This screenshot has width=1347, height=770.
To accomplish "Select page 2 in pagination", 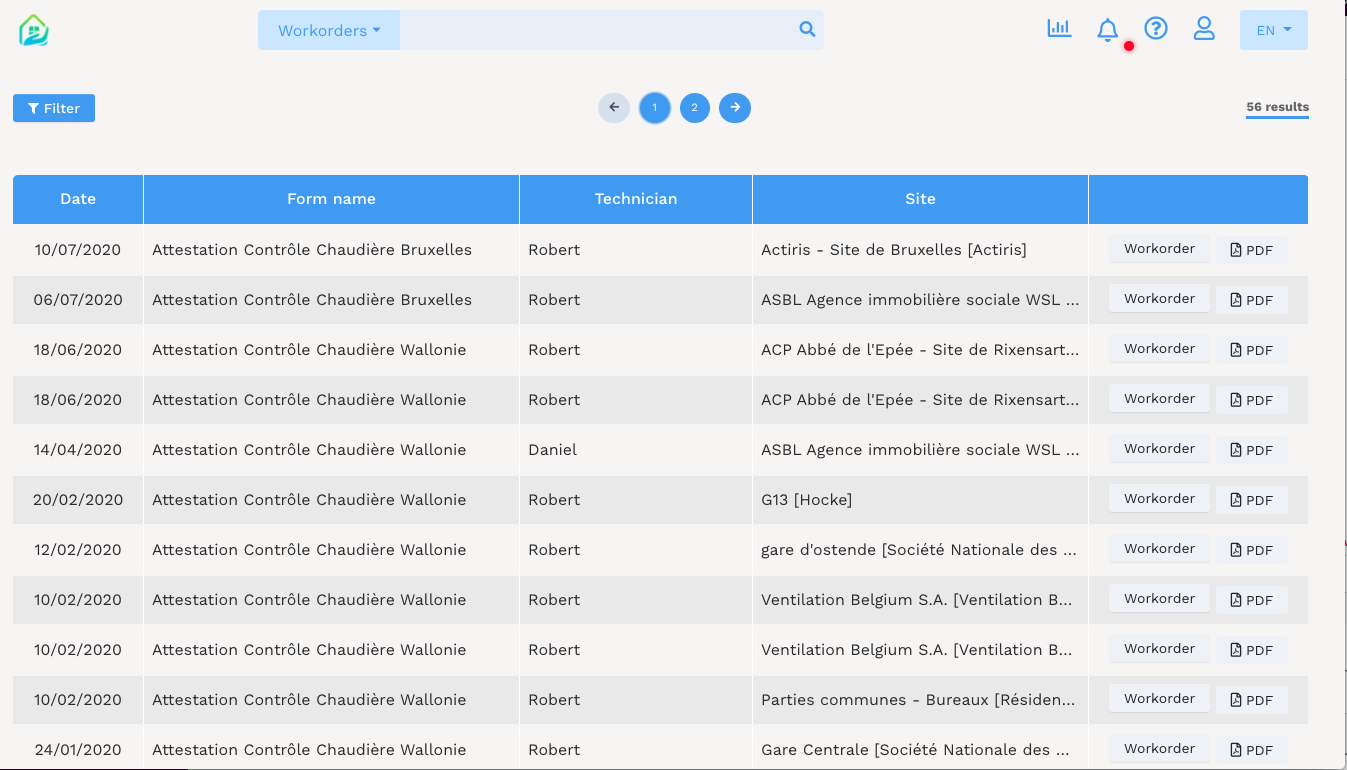I will [695, 108].
